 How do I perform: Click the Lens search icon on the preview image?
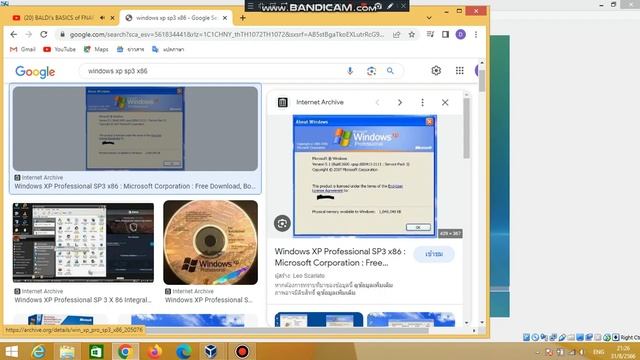(282, 223)
